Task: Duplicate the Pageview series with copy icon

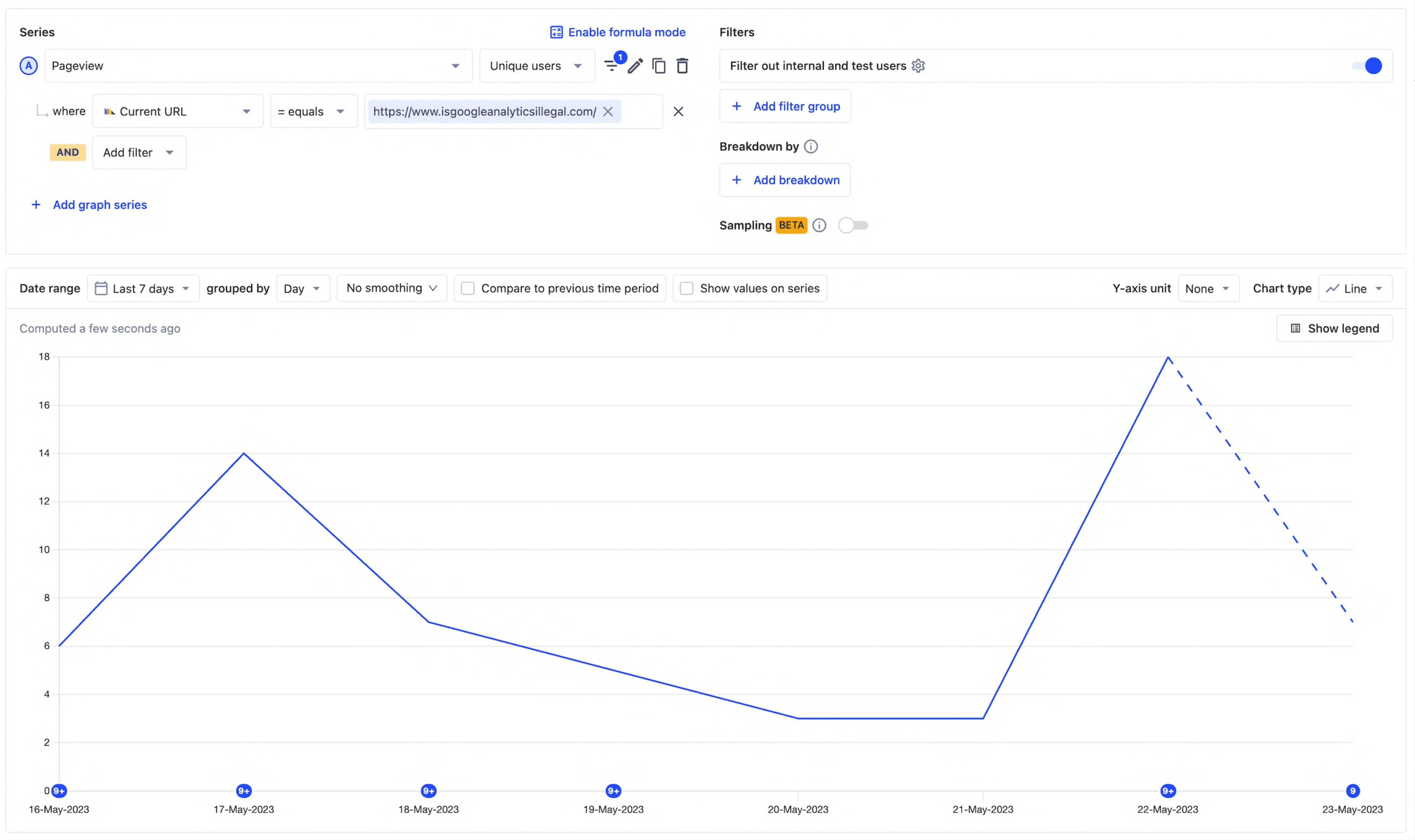Action: (658, 66)
